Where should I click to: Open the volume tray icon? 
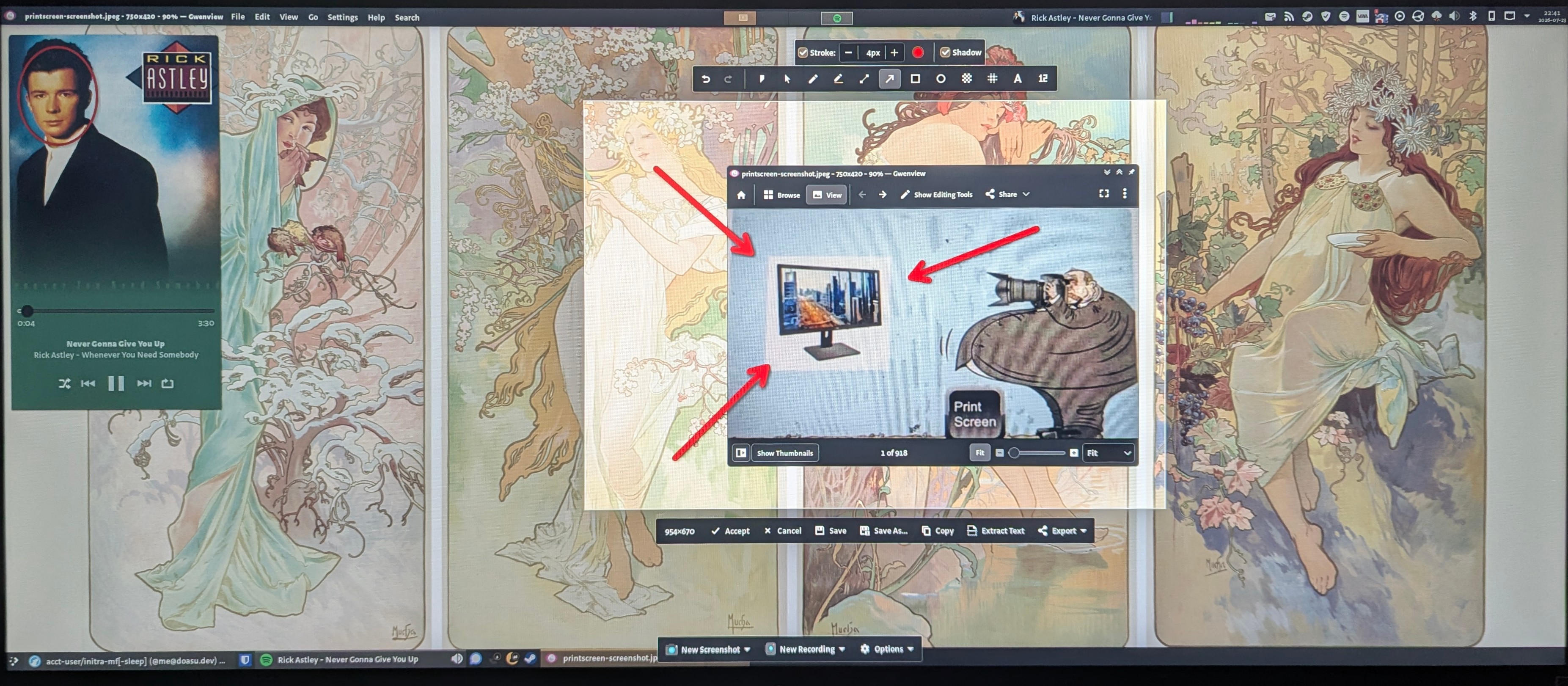(x=1454, y=17)
